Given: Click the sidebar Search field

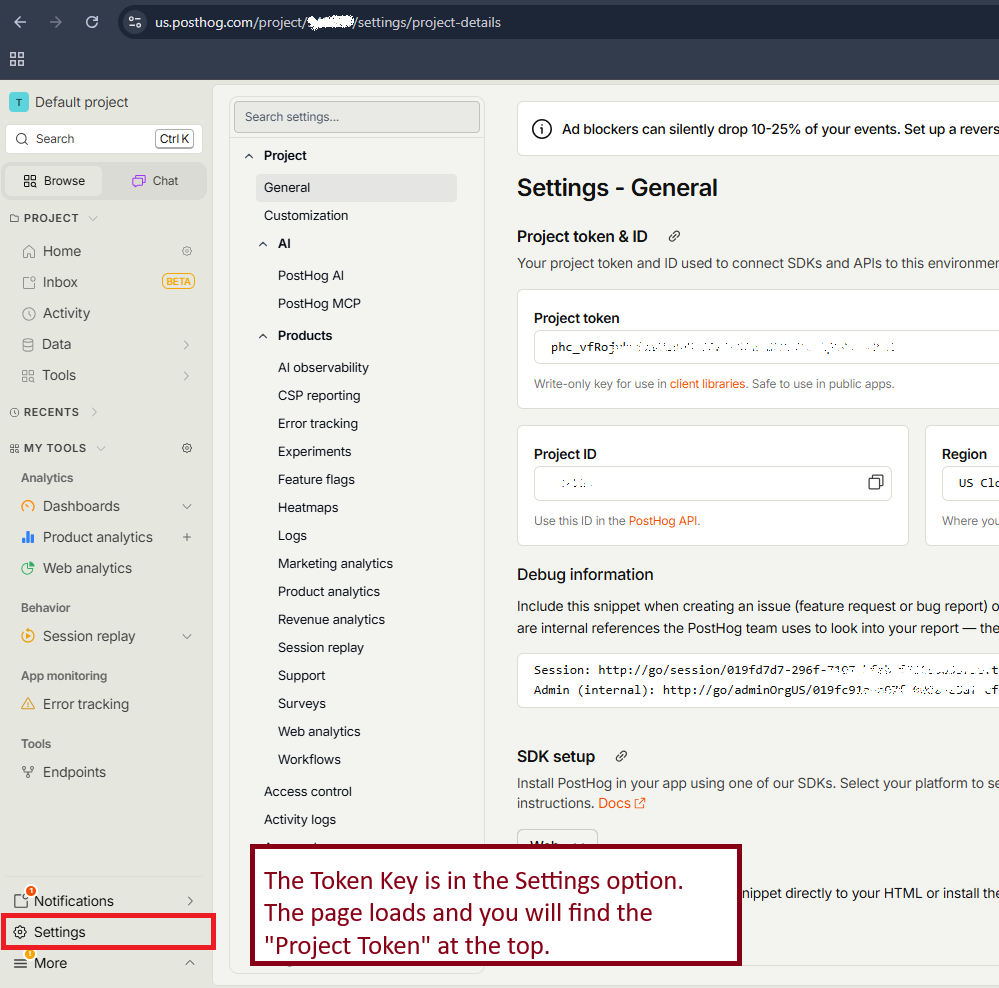Looking at the screenshot, I should point(104,139).
